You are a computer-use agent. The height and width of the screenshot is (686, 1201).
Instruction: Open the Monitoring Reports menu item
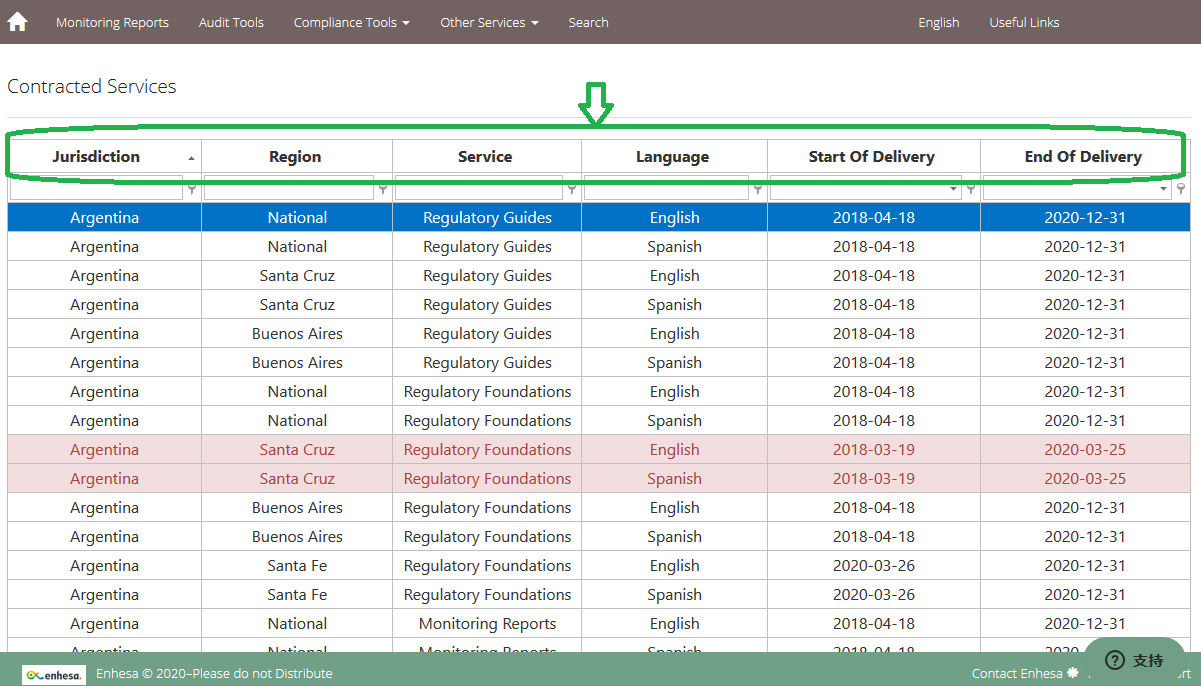coord(112,22)
